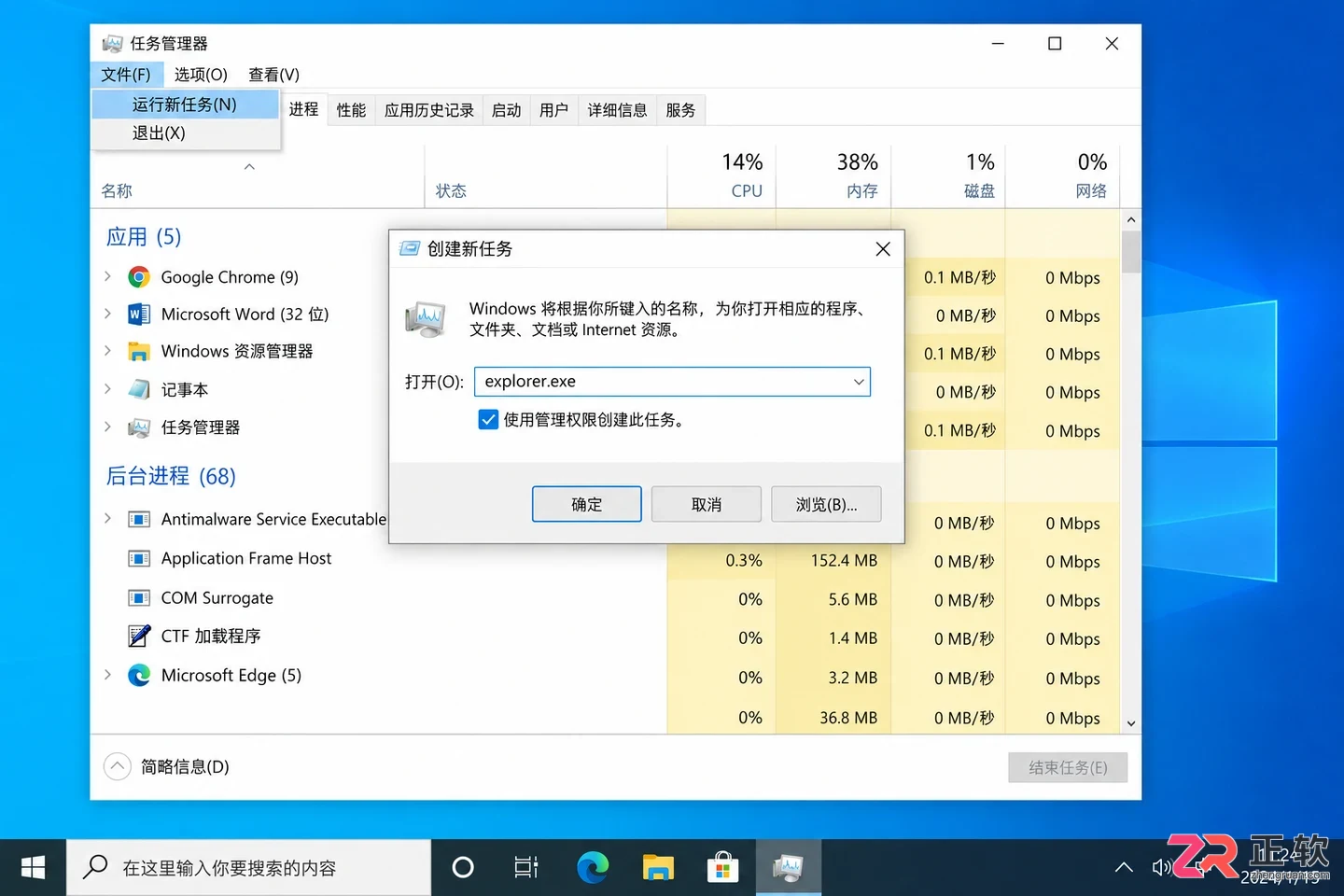The width and height of the screenshot is (1344, 896).
Task: Click the volume speaker tray icon
Action: [x=1161, y=868]
